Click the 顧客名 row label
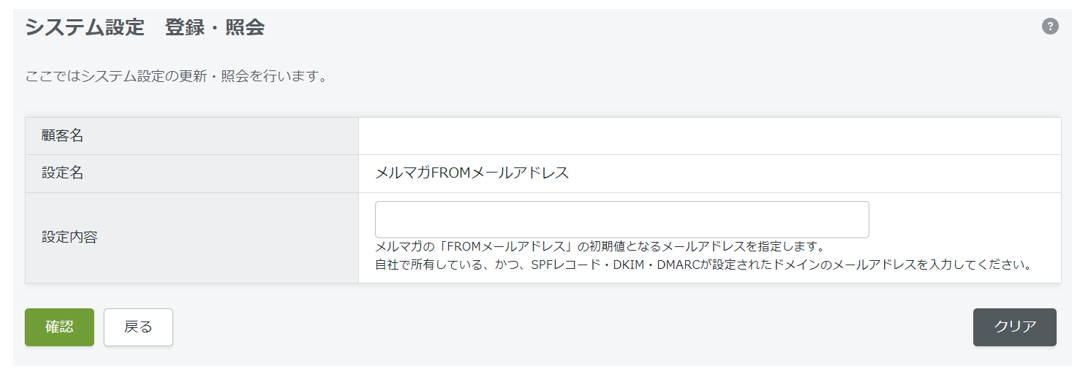The width and height of the screenshot is (1085, 373). (x=62, y=136)
